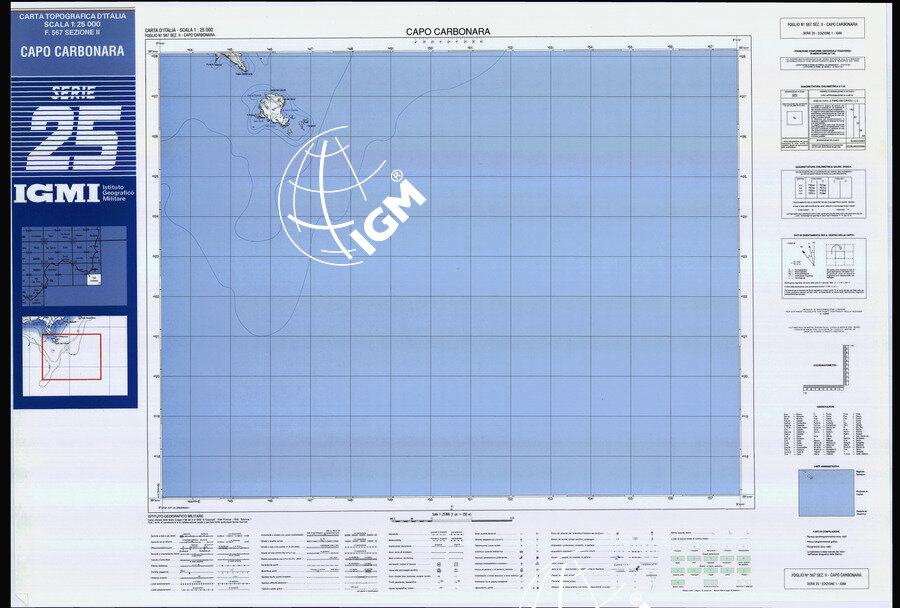Click 'CAPO CARBONARA' heading on blue cover
This screenshot has width=900, height=608.
[72, 52]
